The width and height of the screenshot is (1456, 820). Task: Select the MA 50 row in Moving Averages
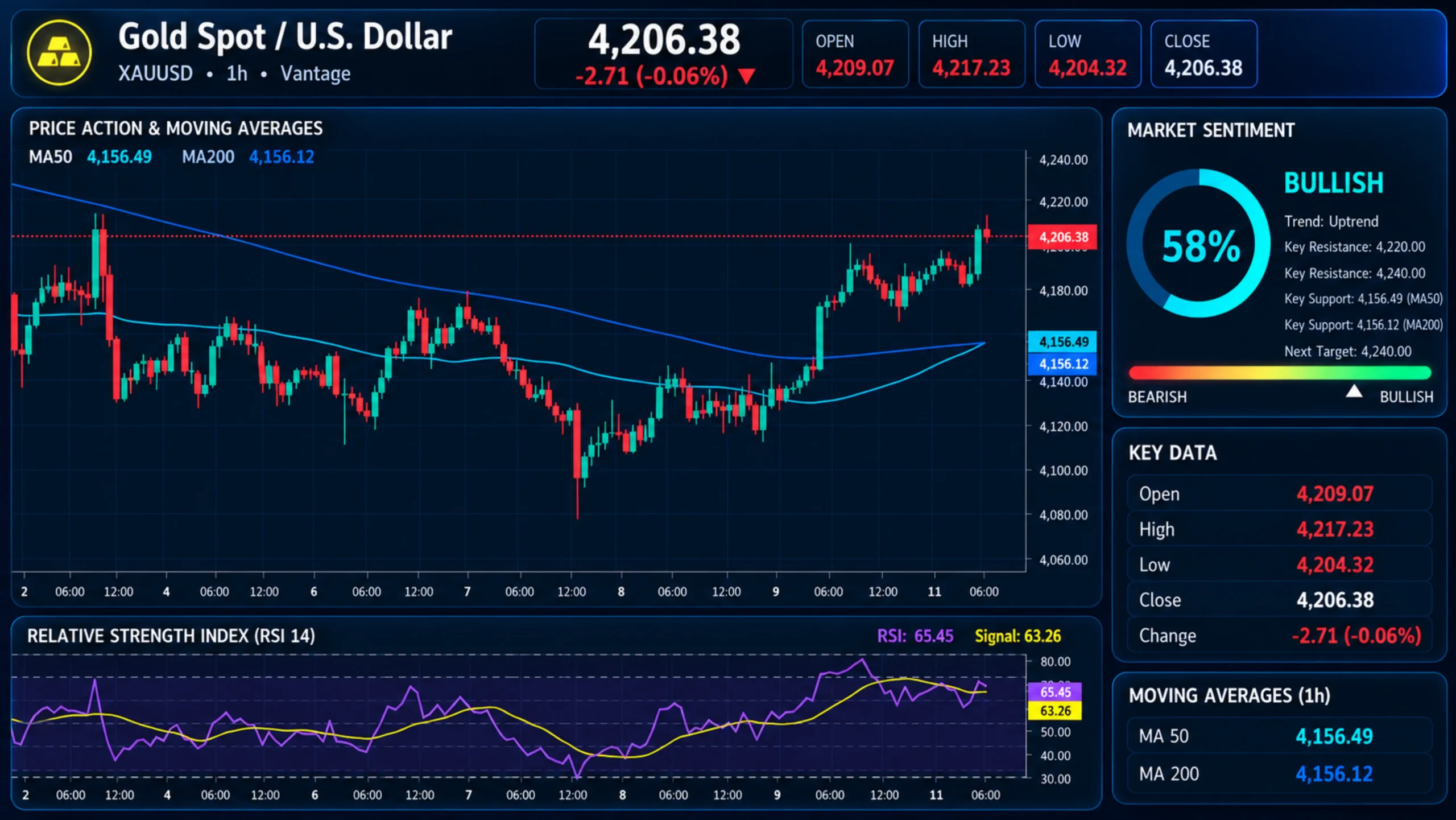click(x=1279, y=736)
